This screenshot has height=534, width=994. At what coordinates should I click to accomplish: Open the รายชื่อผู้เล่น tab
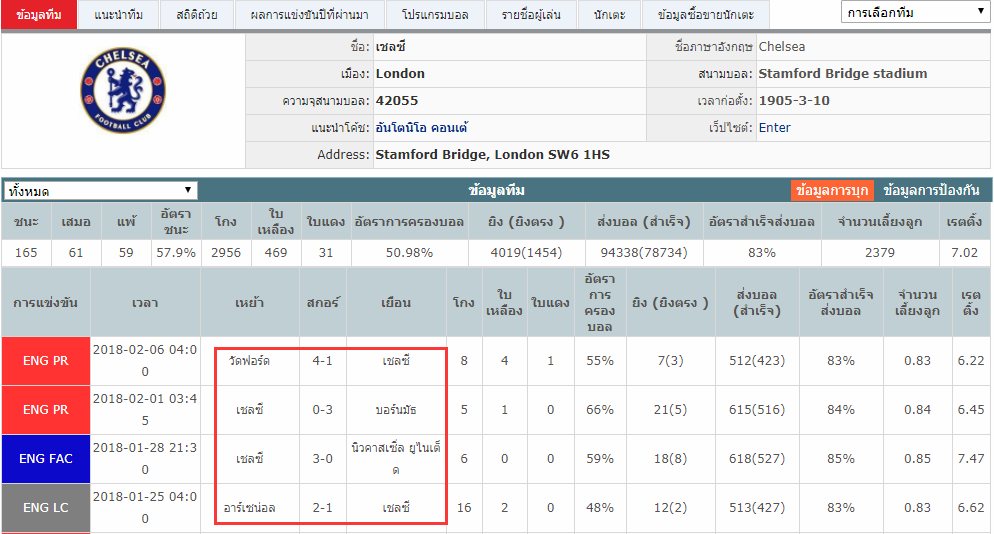(531, 15)
